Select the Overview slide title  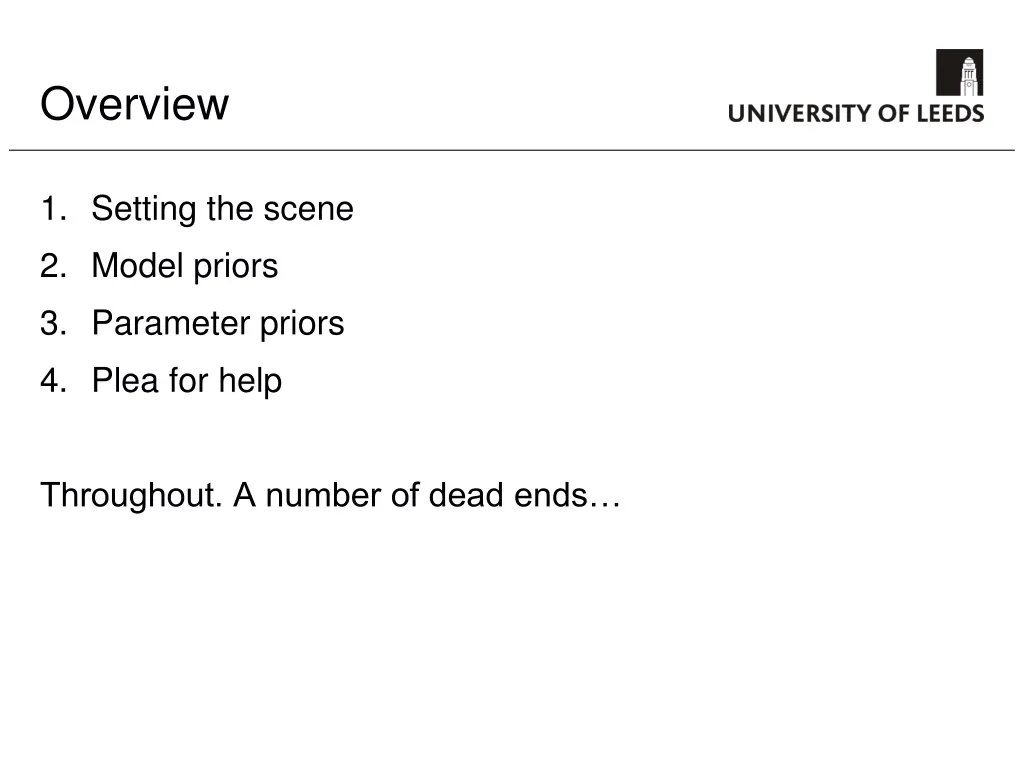(135, 104)
